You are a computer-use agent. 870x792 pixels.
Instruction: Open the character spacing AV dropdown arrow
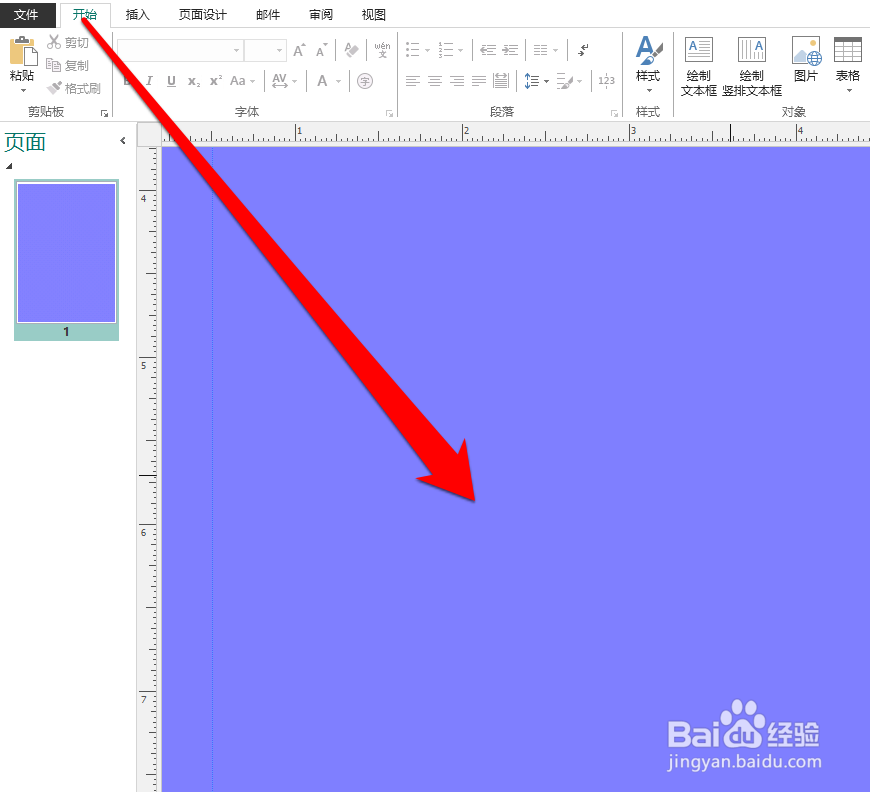coord(295,82)
